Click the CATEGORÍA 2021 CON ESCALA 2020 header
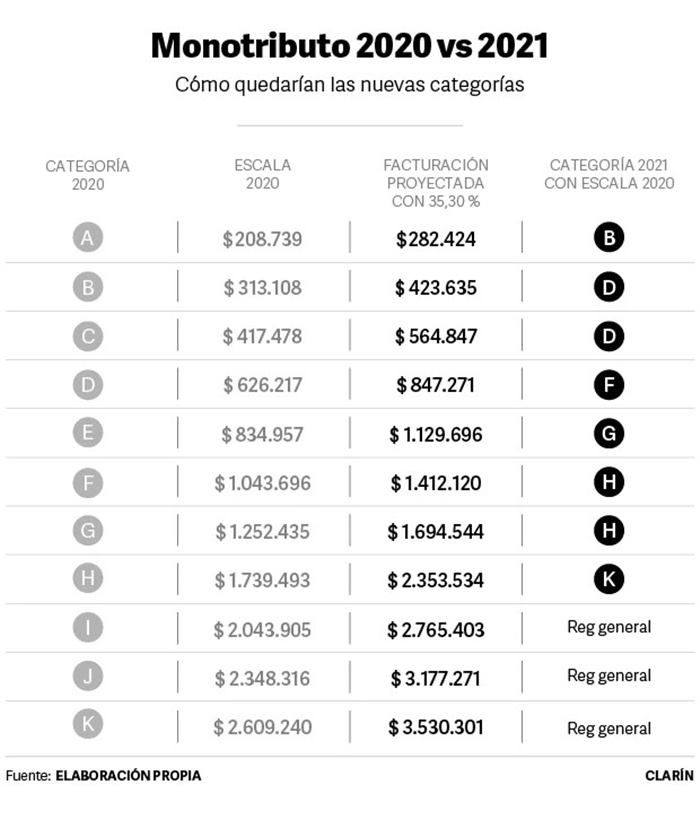 [609, 174]
